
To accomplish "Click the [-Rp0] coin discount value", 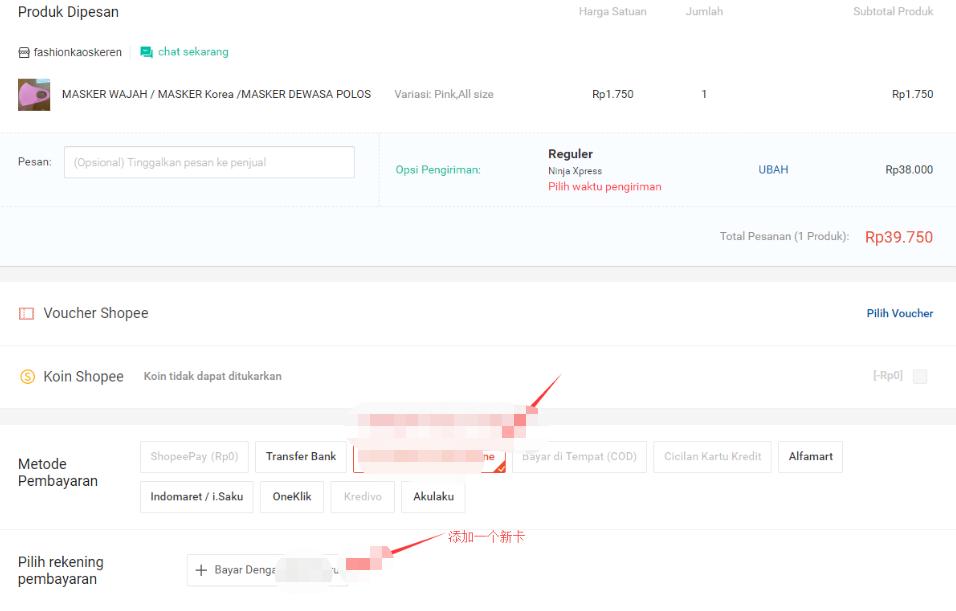I will coord(888,376).
